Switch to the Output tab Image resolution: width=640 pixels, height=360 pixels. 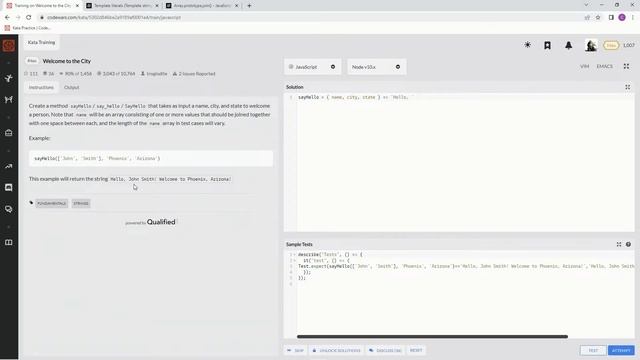click(x=71, y=87)
